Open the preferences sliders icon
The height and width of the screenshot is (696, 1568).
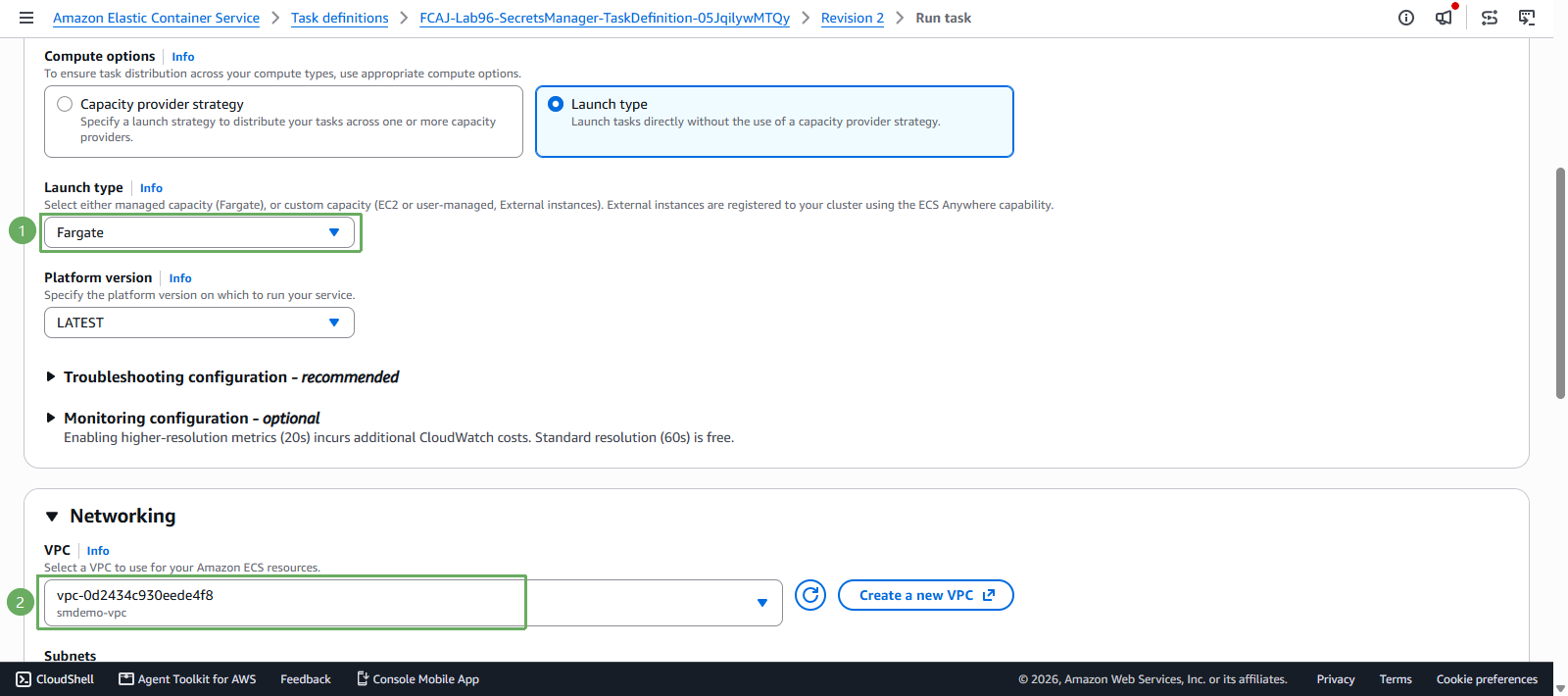click(x=1490, y=18)
